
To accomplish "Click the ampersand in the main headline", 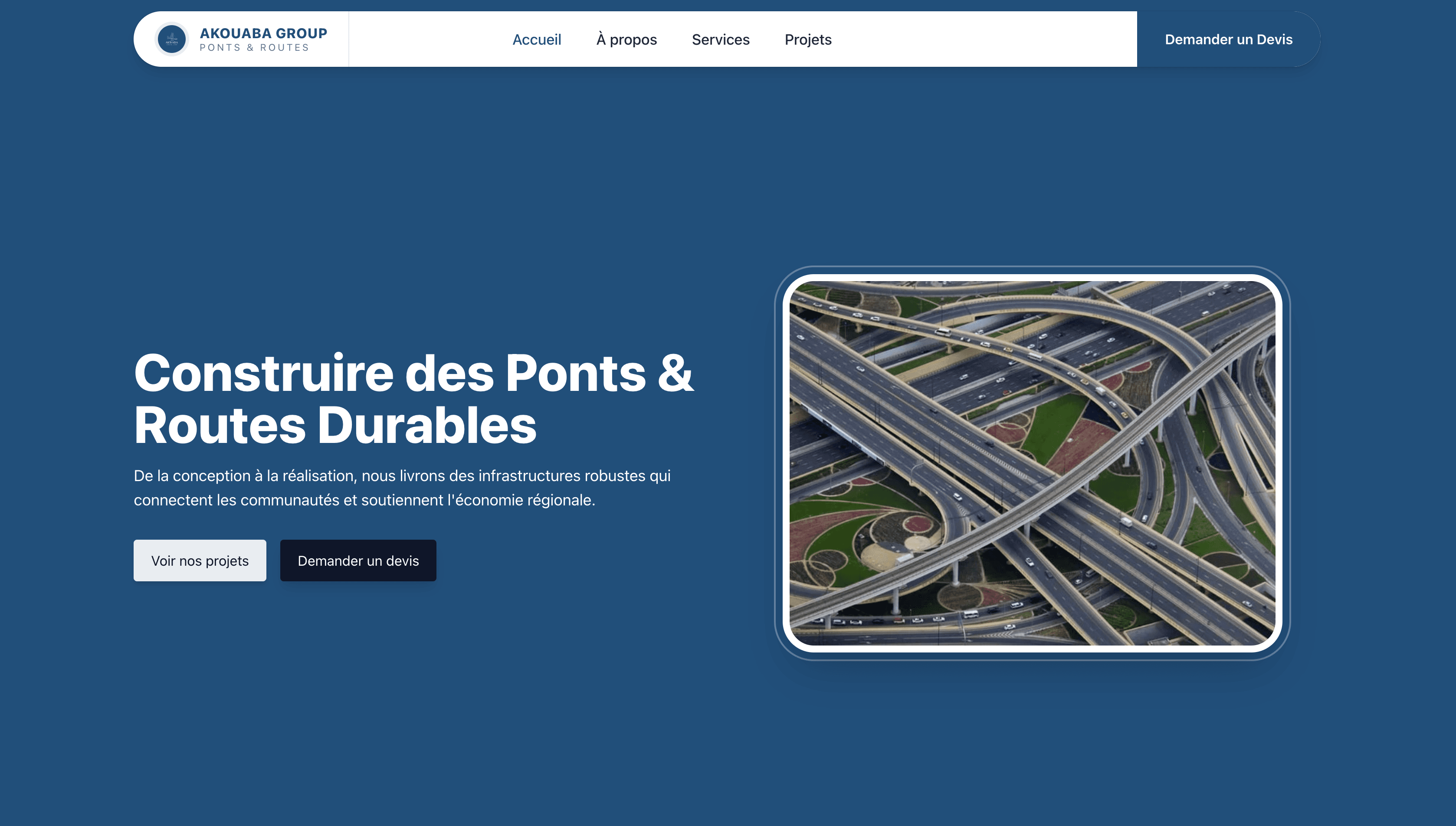I will point(675,373).
